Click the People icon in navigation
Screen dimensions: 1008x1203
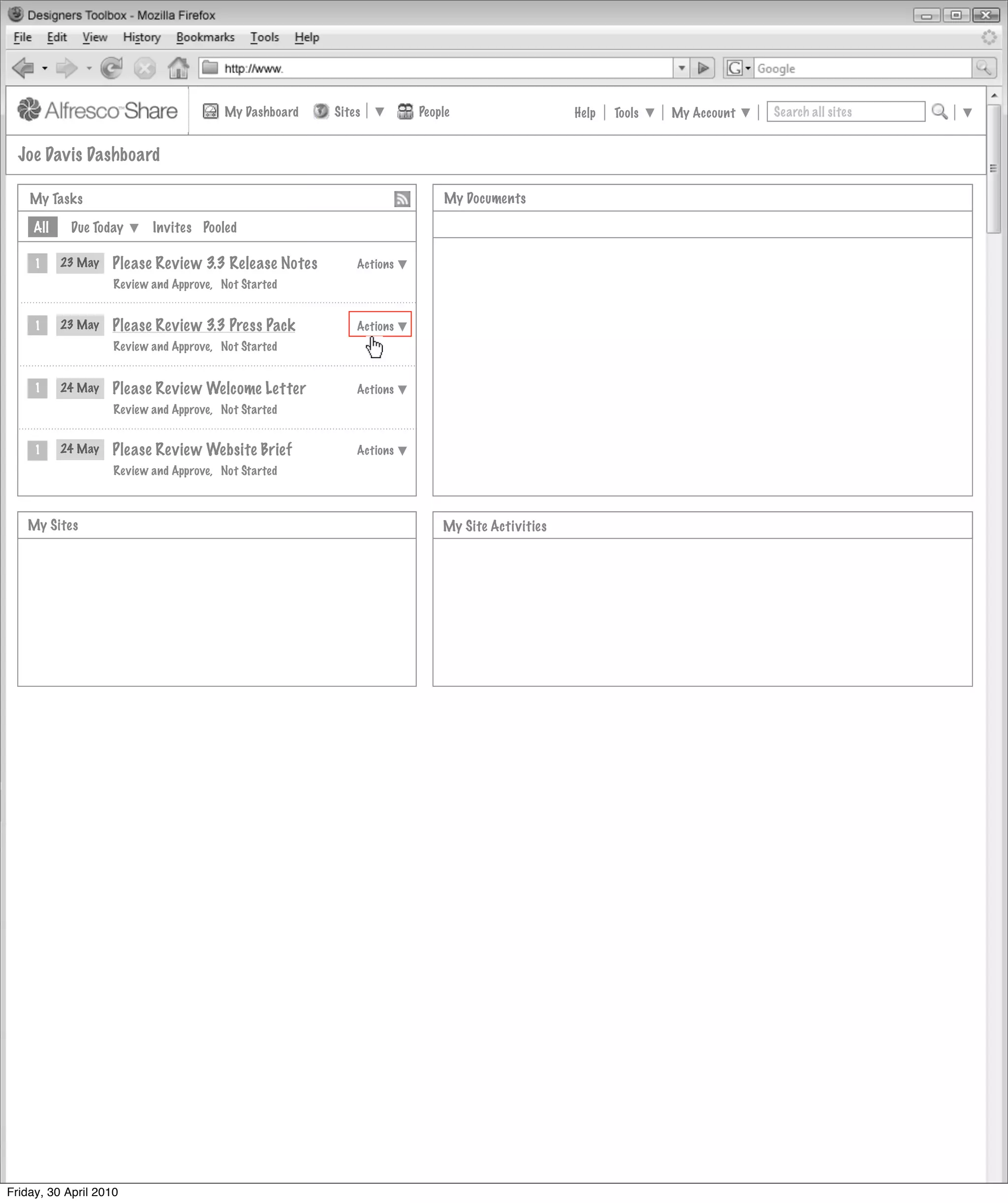coord(405,111)
